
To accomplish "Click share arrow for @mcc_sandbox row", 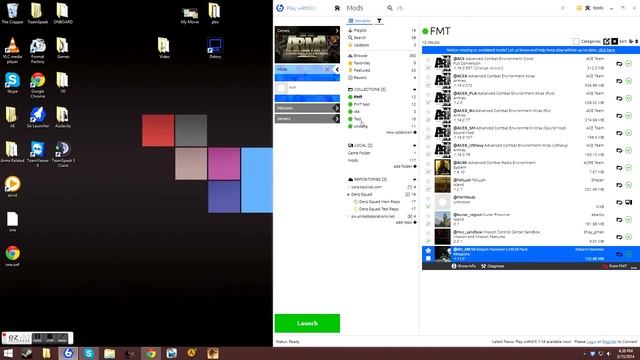I will 619,237.
